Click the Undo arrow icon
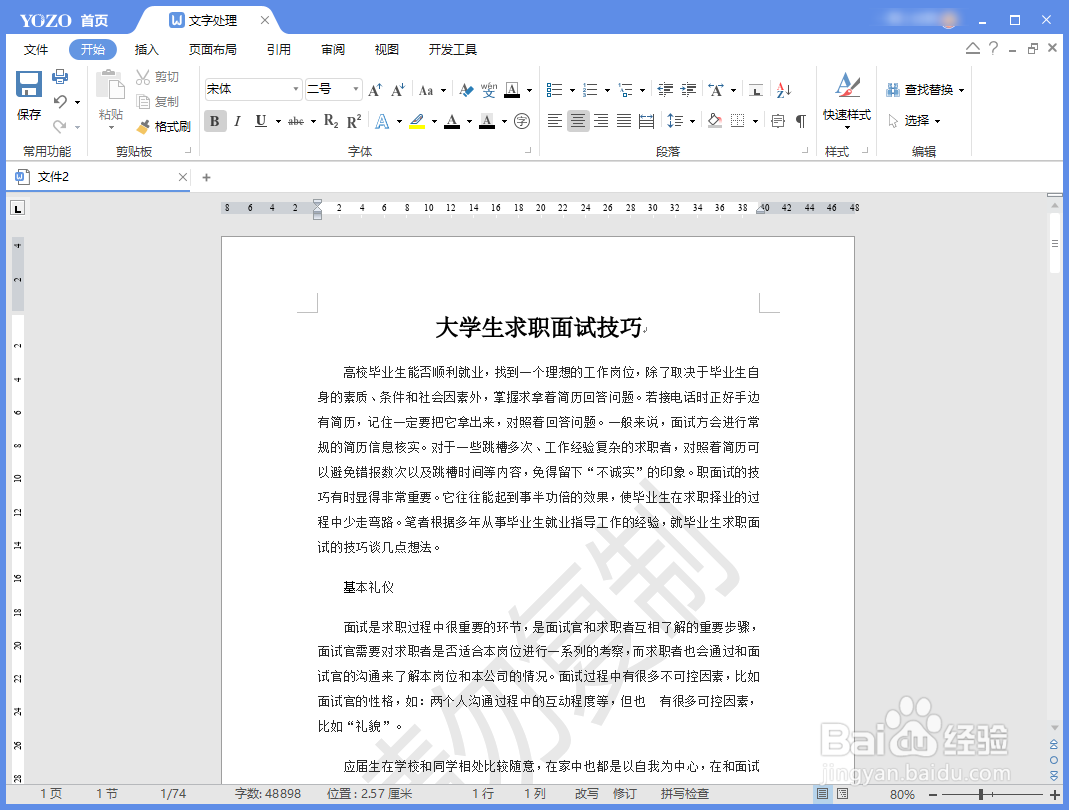1069x810 pixels. coord(61,102)
